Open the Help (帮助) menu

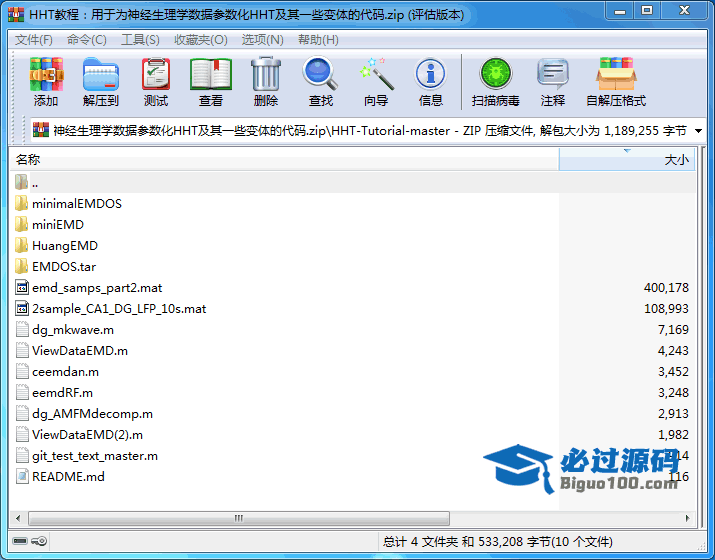[318, 40]
